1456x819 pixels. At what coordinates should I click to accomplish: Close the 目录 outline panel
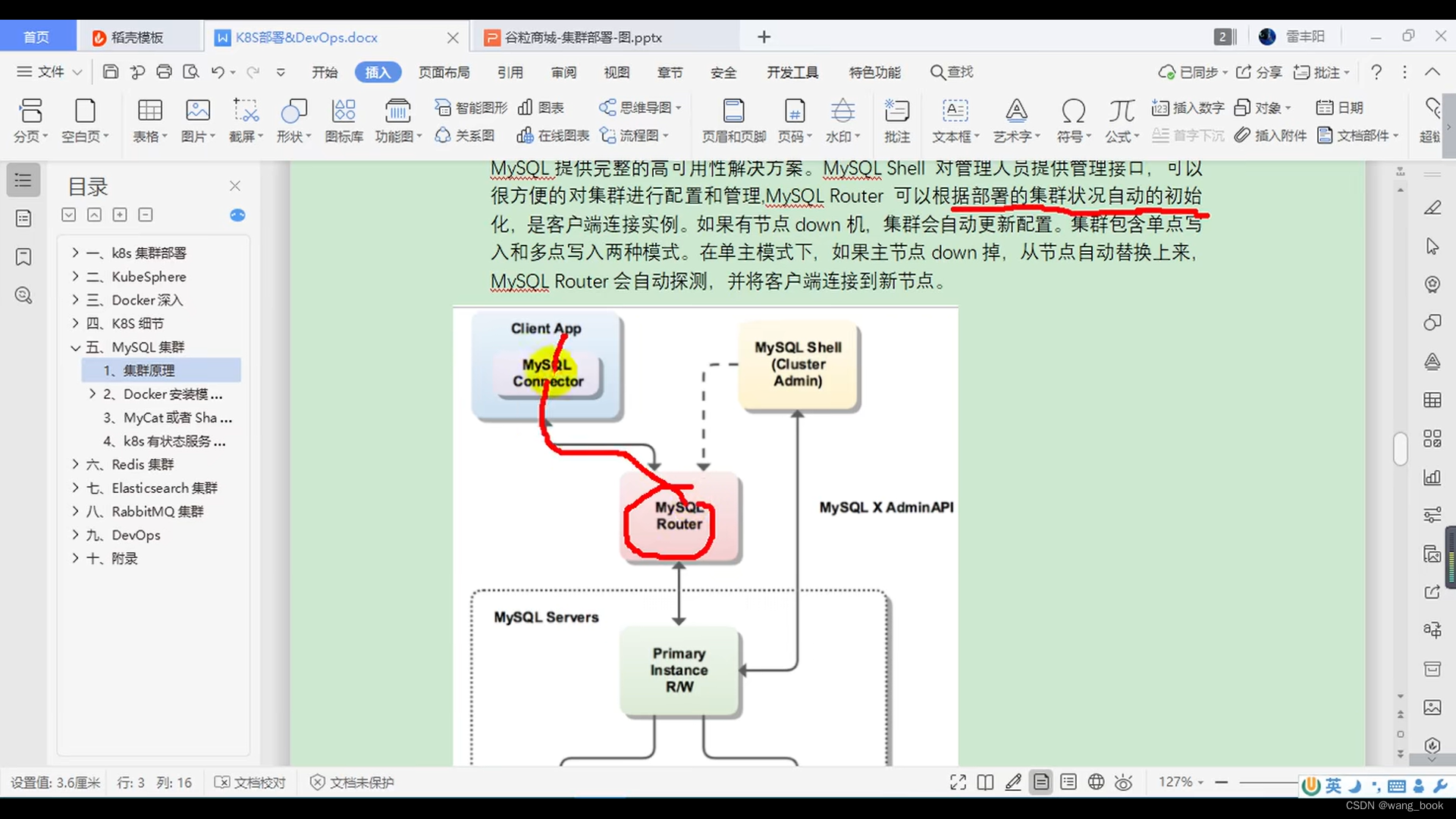235,186
